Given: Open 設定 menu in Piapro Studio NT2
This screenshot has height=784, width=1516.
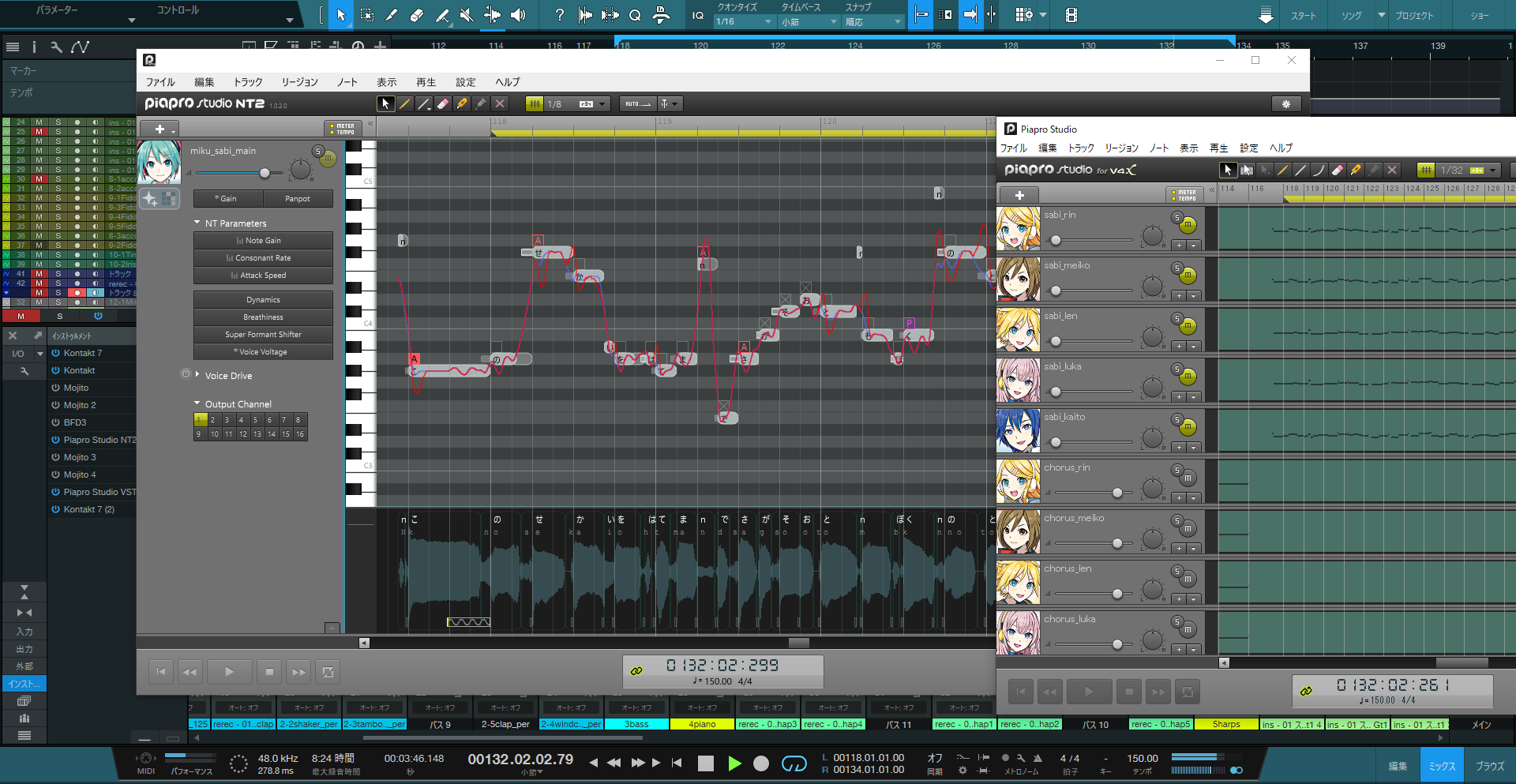Looking at the screenshot, I should click(466, 82).
